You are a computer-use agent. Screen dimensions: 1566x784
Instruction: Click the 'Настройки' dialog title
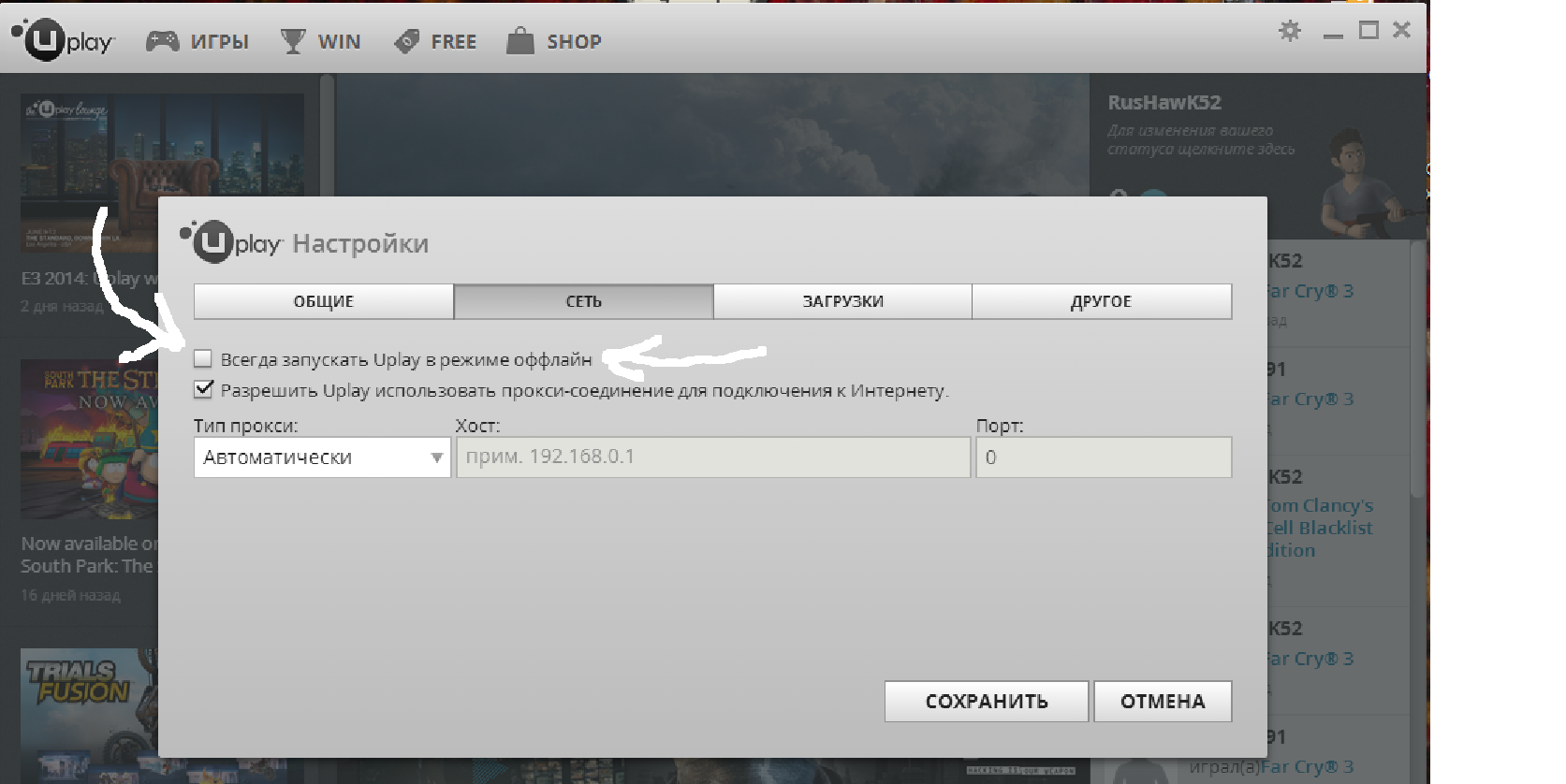tap(360, 244)
